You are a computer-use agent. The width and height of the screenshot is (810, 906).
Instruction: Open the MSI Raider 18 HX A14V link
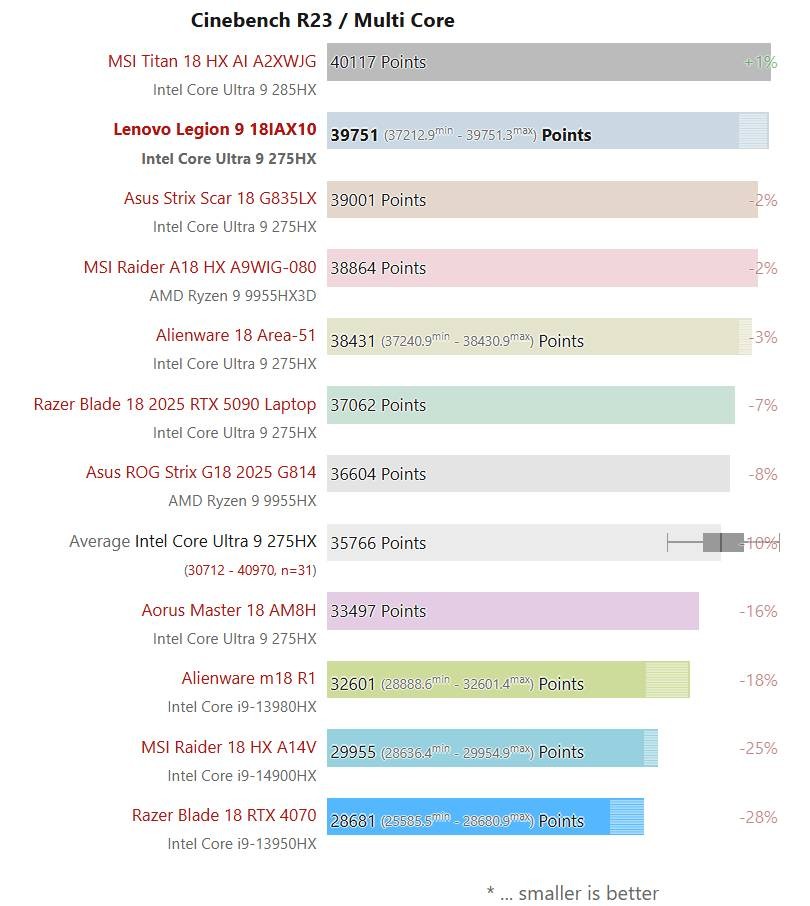point(229,747)
